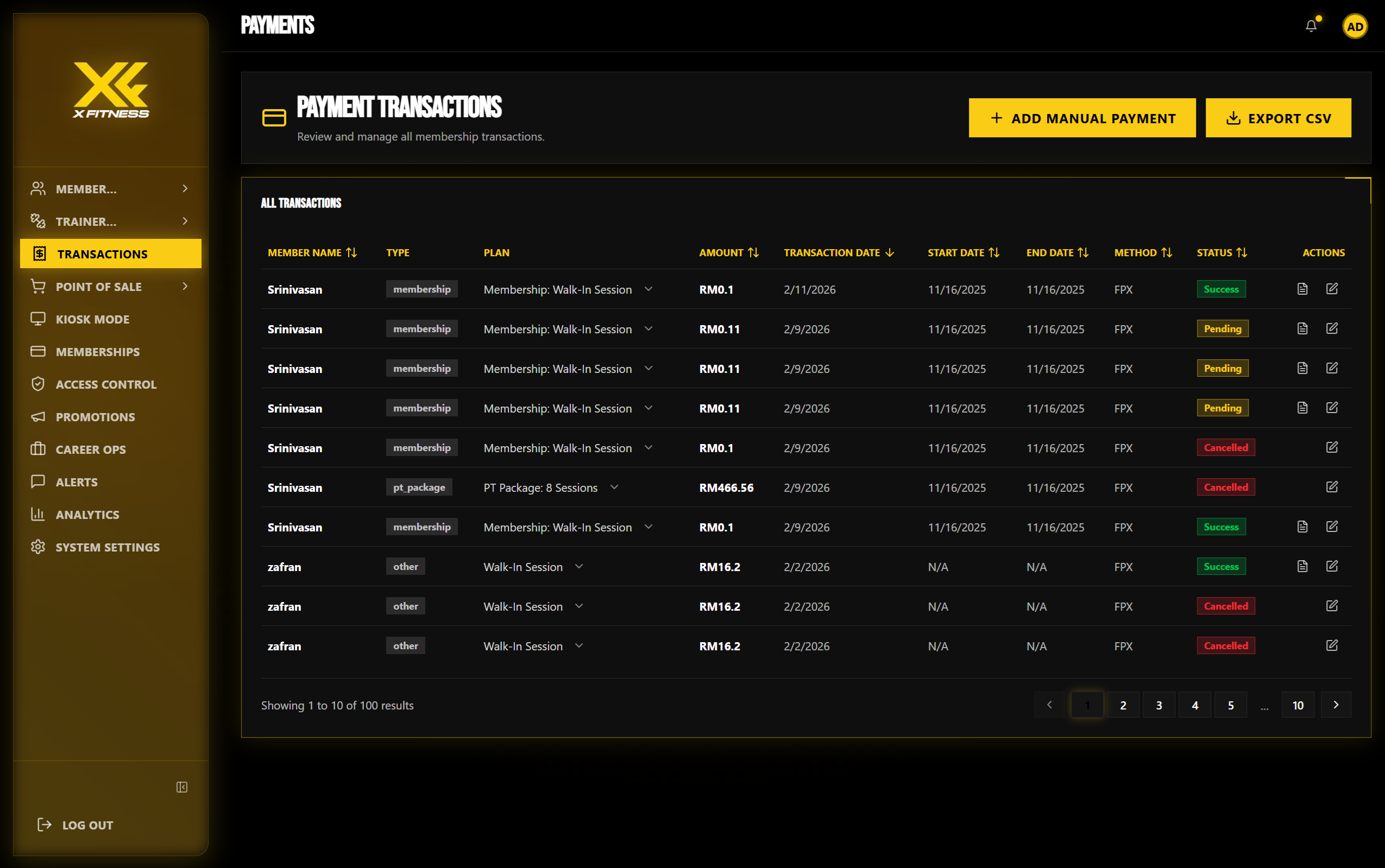Click the Cancelled status badge for PT Package

1225,487
